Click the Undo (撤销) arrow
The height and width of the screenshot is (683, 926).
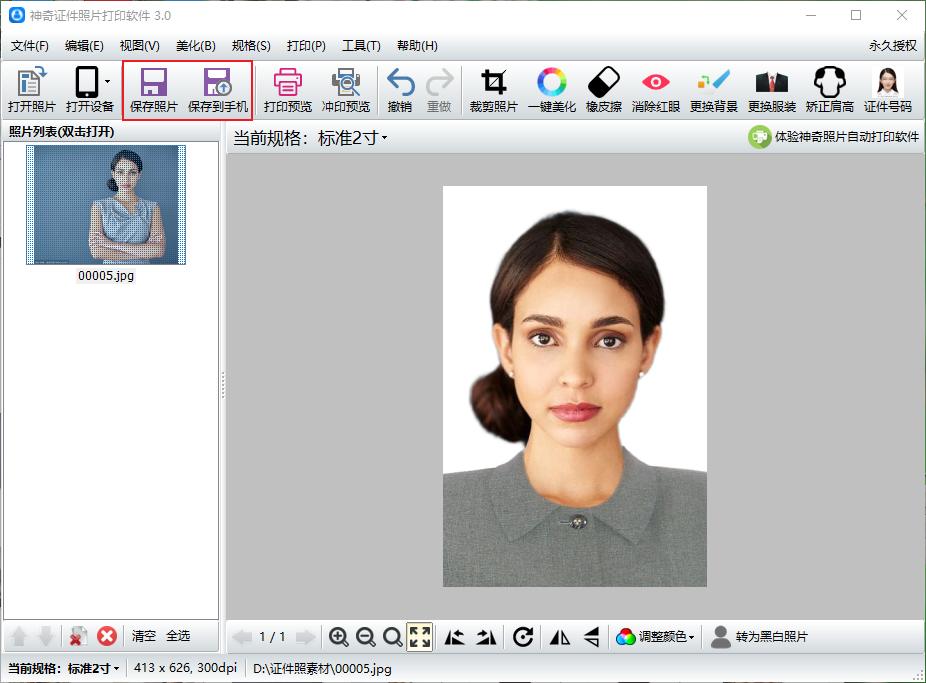coord(400,82)
